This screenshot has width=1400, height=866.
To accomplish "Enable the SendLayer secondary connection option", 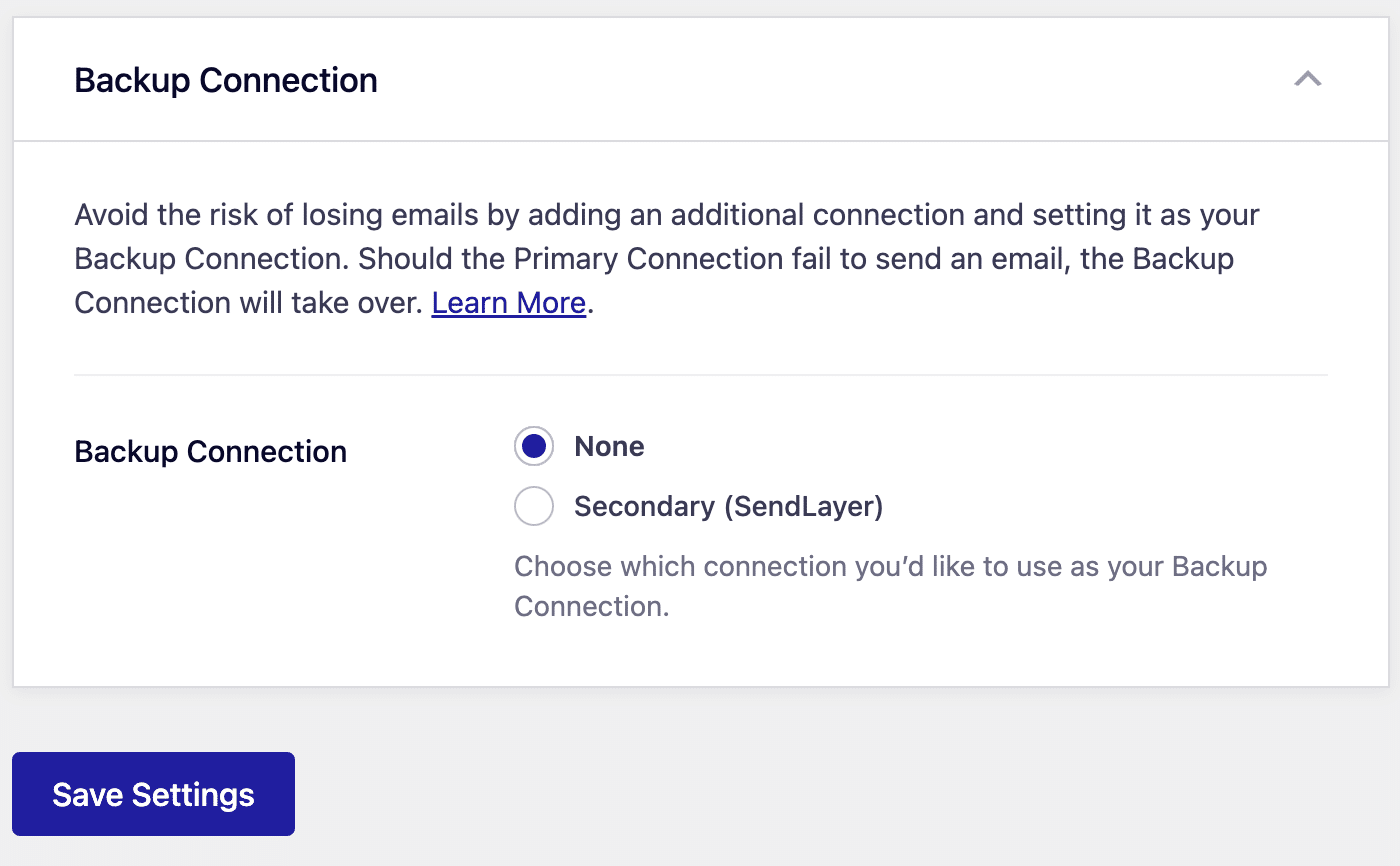I will [533, 506].
